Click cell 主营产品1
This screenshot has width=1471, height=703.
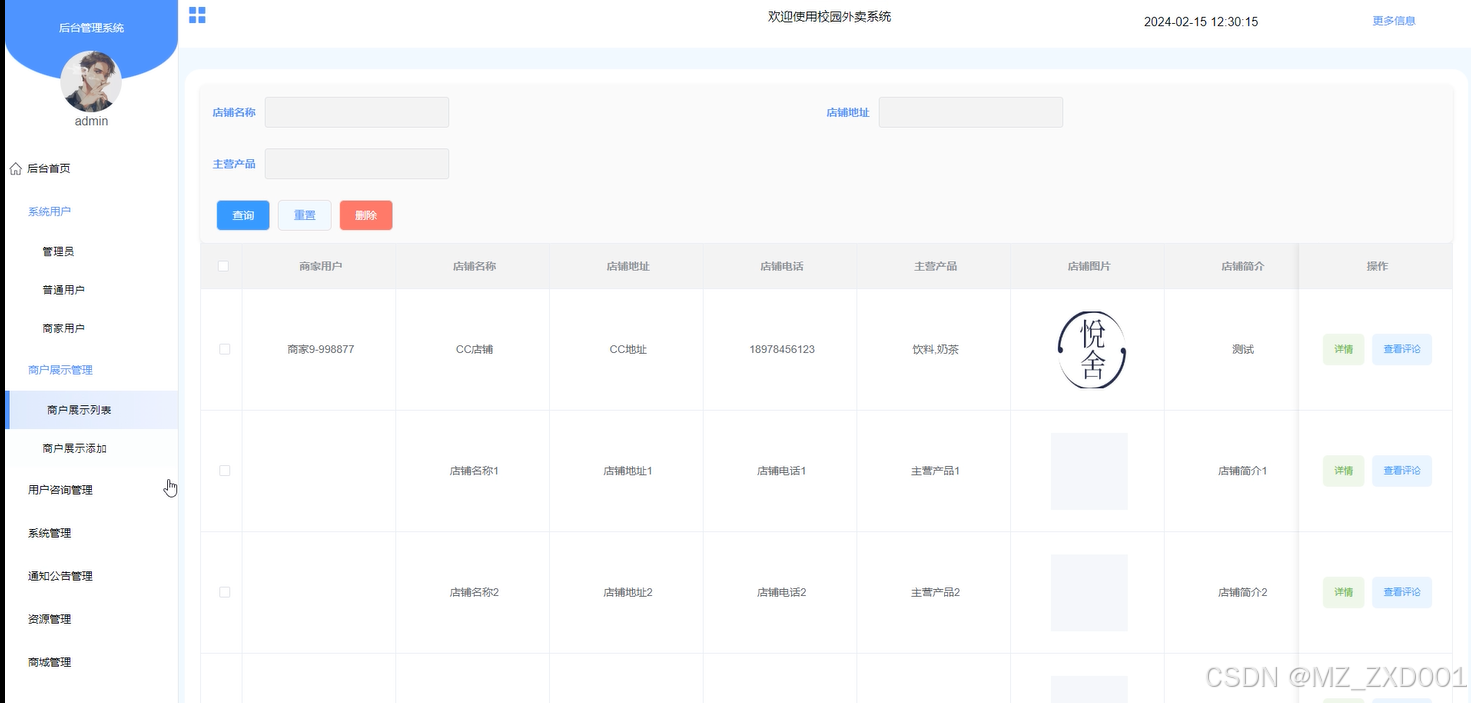(x=935, y=471)
